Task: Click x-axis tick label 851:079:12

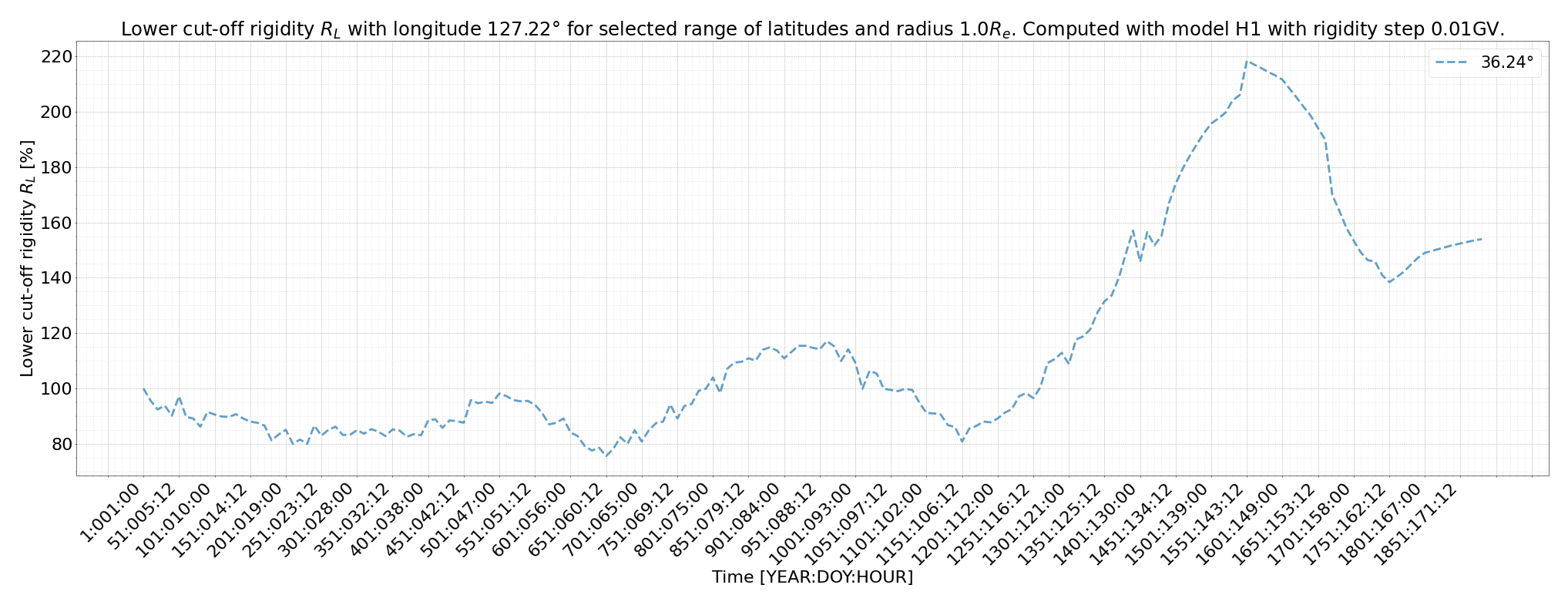Action: [x=707, y=520]
